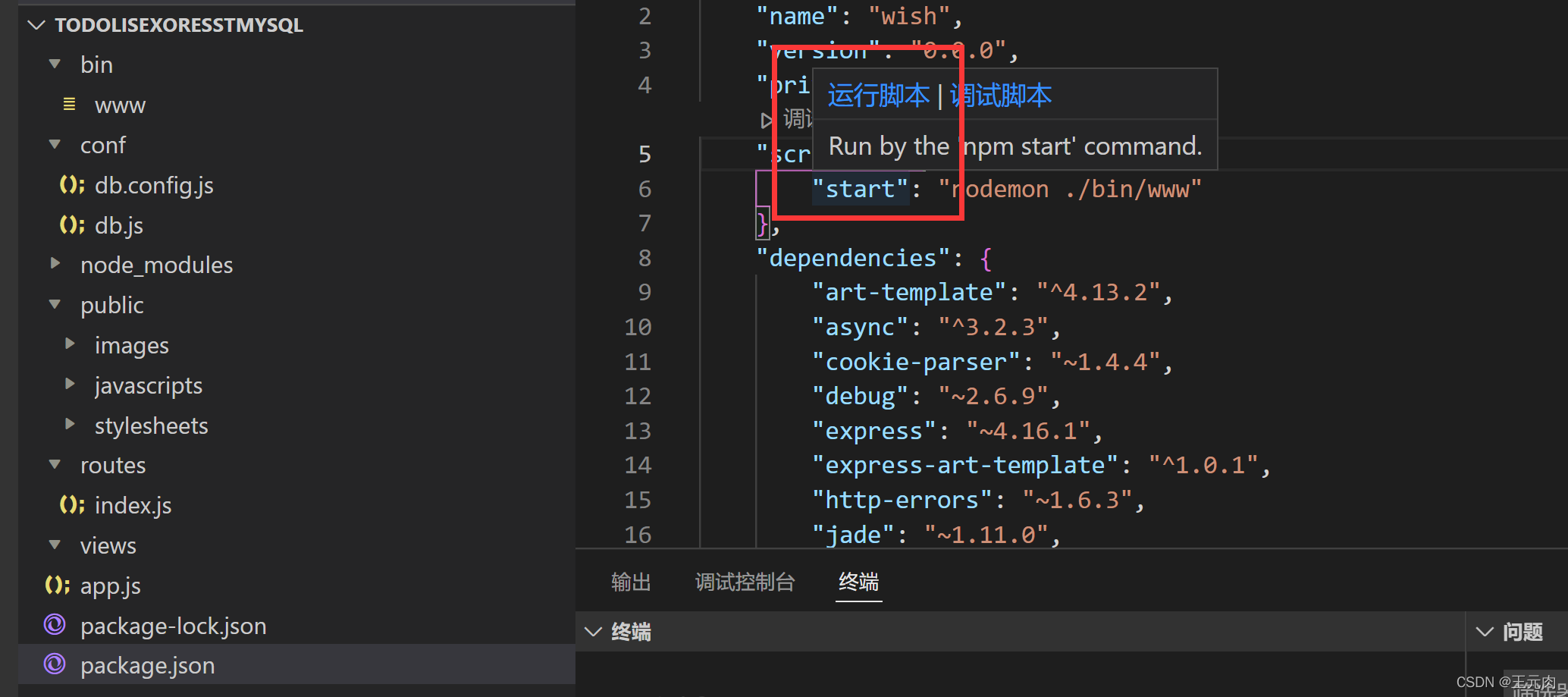This screenshot has width=1568, height=697.
Task: Select the javascripts folder
Action: (149, 386)
